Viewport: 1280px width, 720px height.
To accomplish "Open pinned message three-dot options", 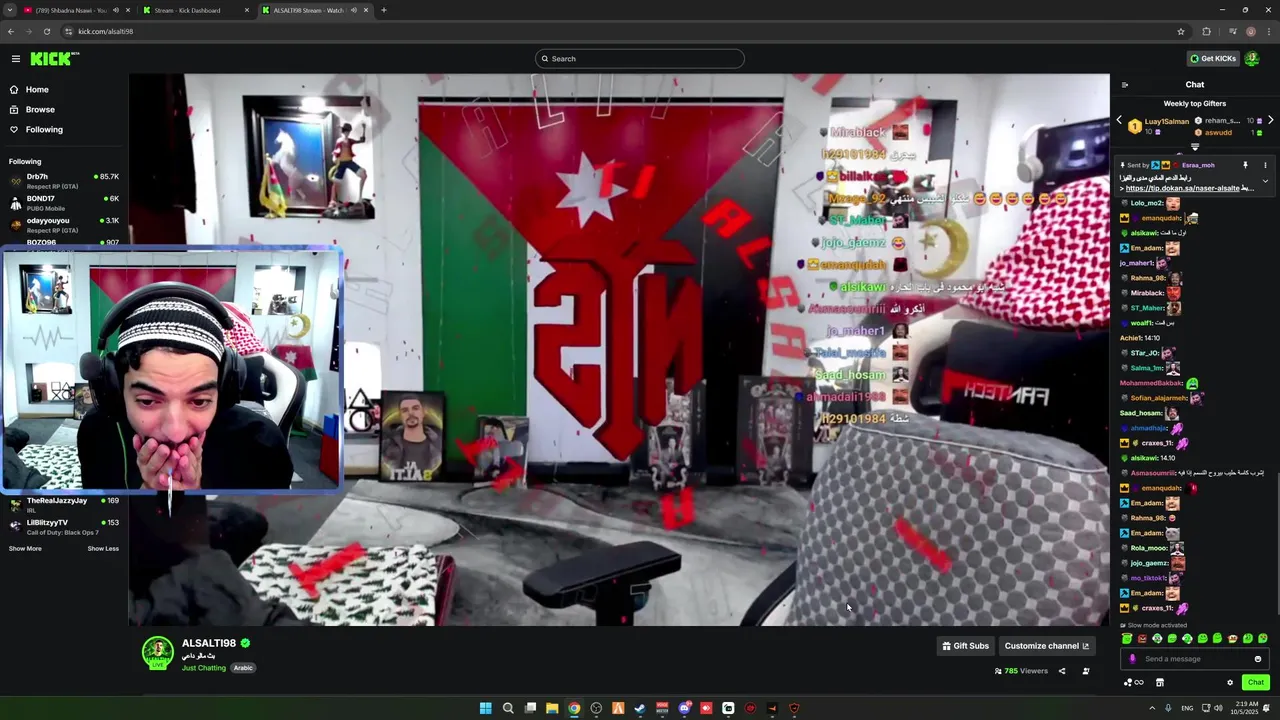I will pos(1265,165).
